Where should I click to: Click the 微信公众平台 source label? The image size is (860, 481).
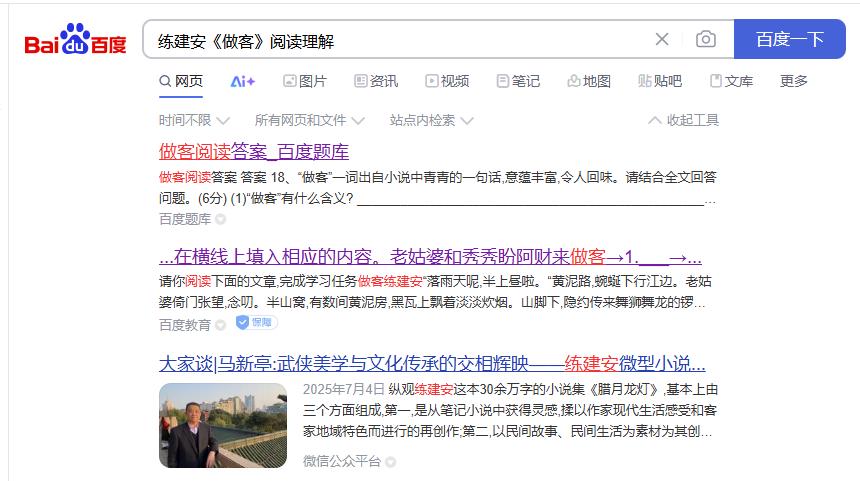(342, 461)
